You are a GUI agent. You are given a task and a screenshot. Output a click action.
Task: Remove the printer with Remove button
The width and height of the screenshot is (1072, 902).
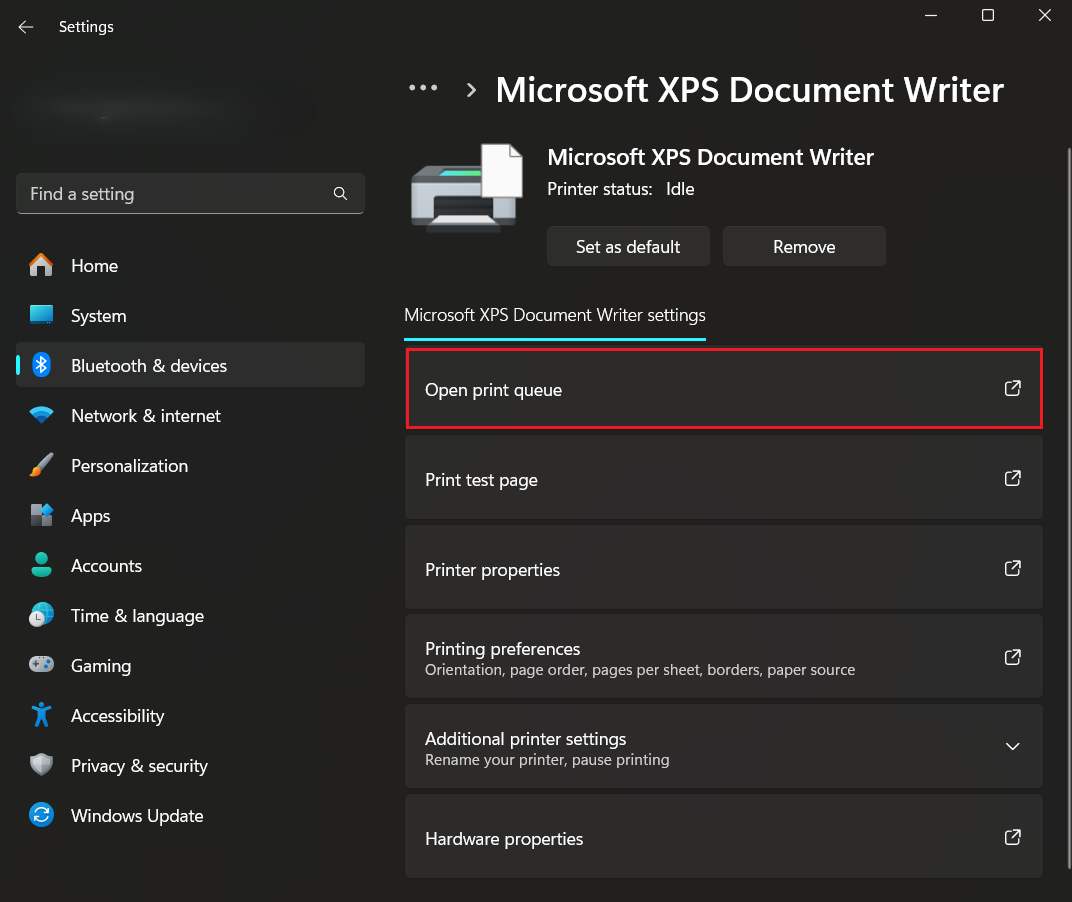[x=804, y=247]
